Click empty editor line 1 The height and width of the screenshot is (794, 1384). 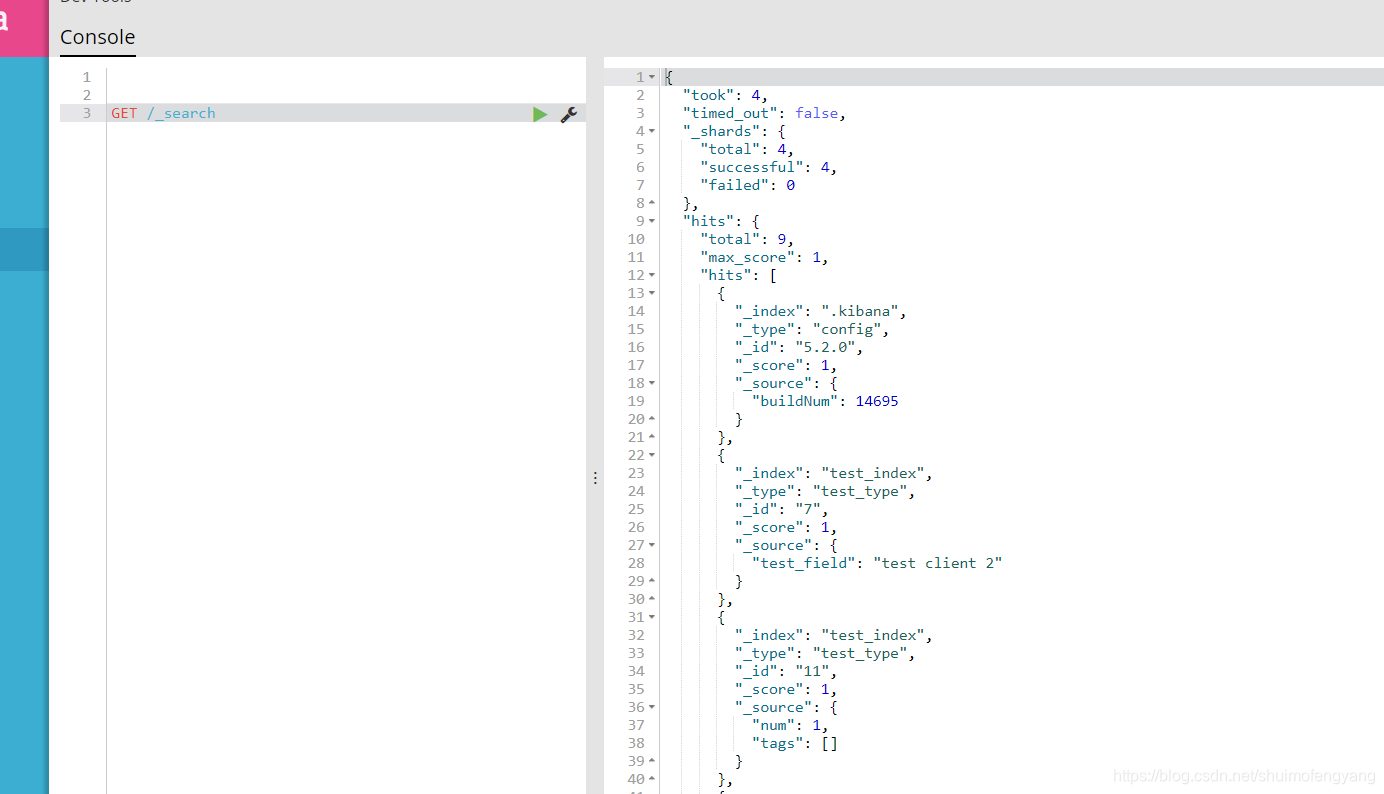(345, 77)
